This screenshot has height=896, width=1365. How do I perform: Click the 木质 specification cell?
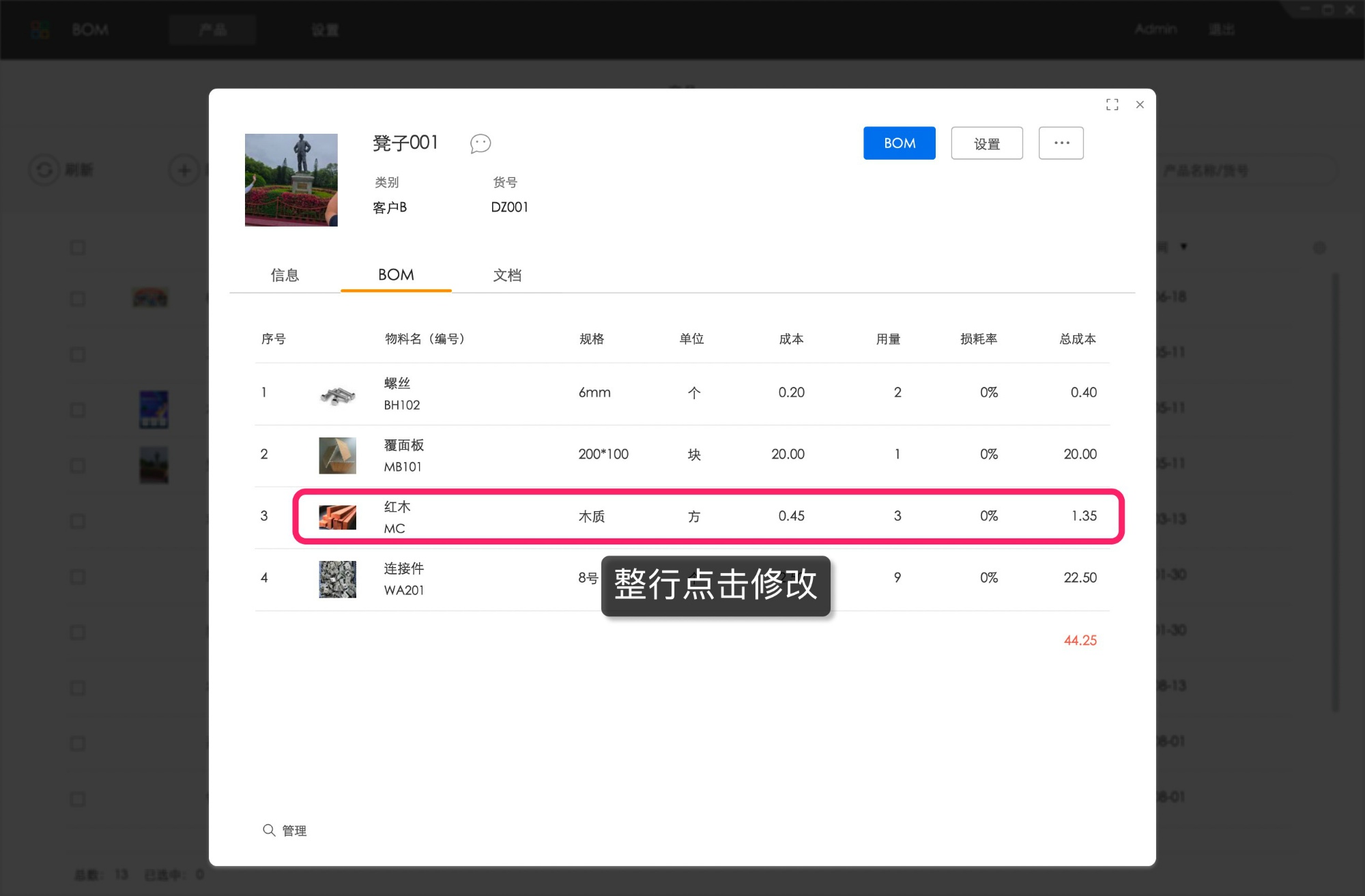592,517
